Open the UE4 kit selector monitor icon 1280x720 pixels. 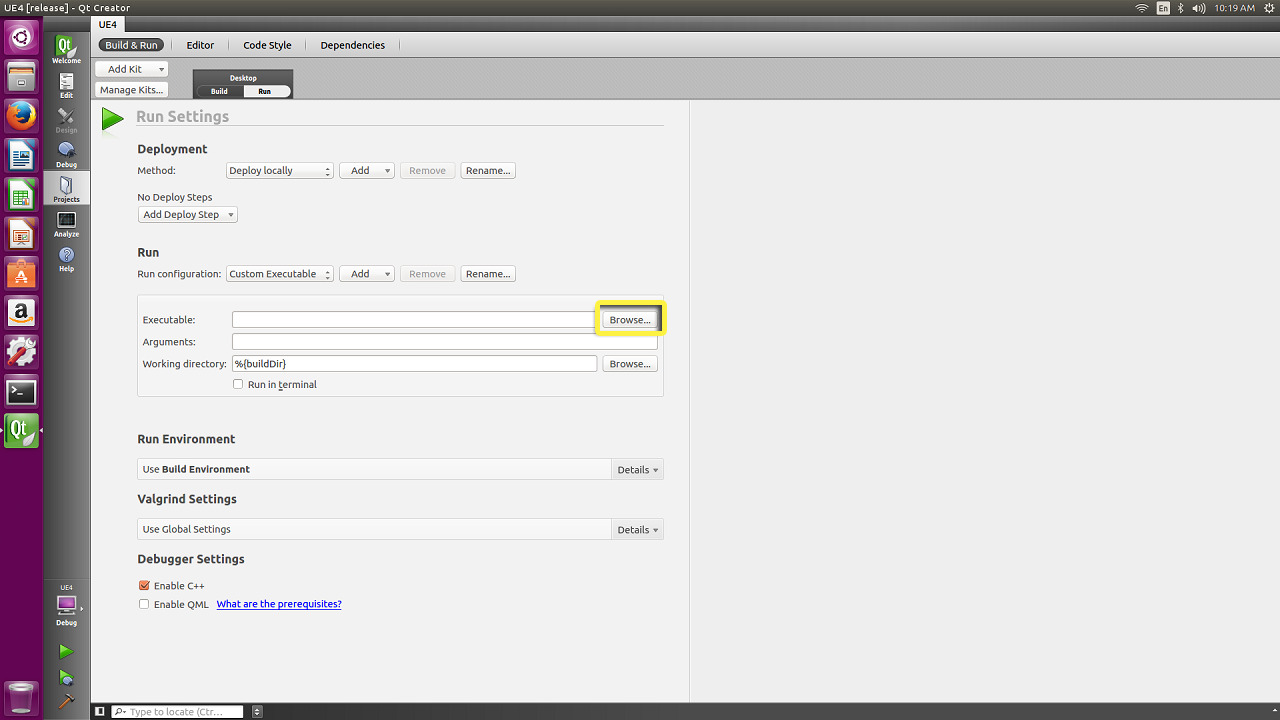pyautogui.click(x=66, y=606)
